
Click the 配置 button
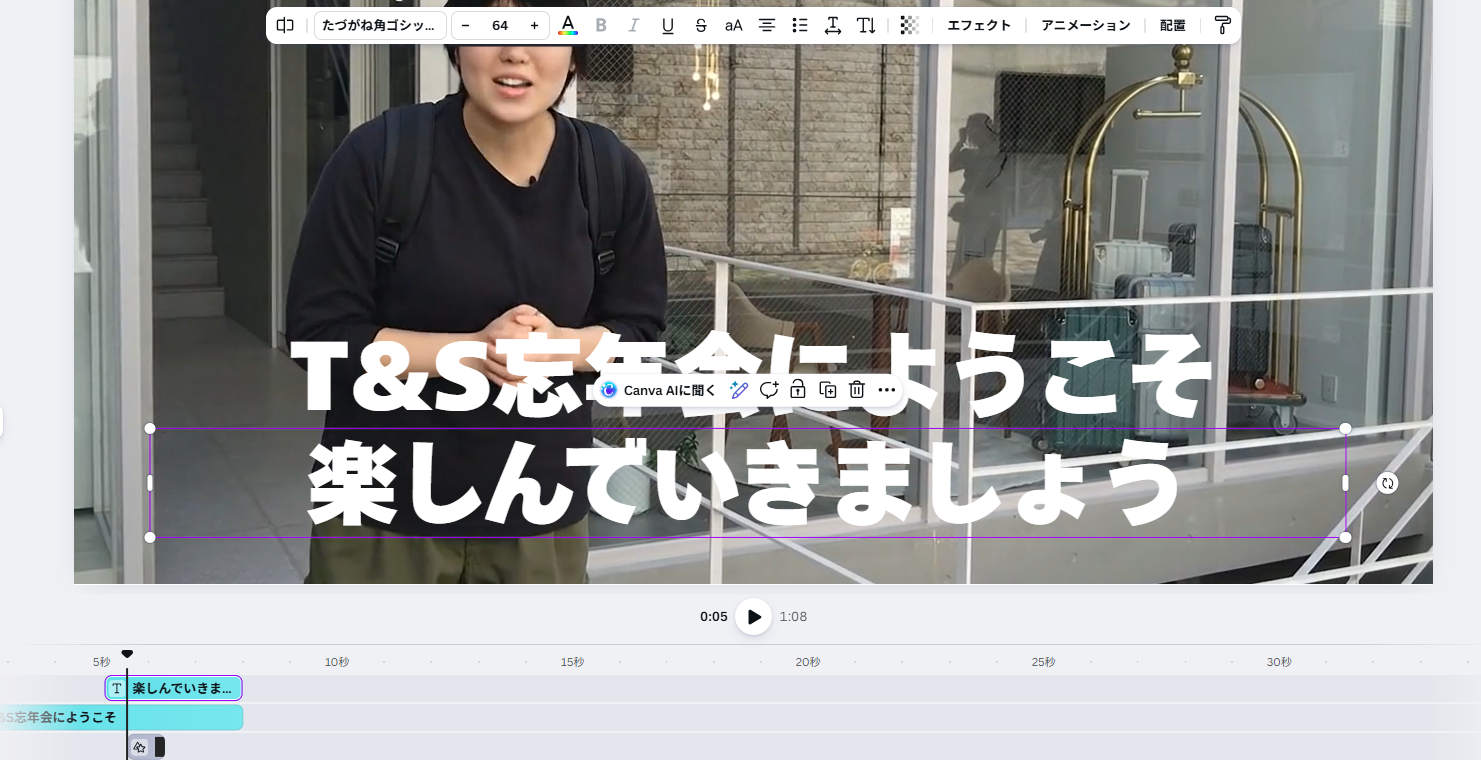click(x=1173, y=25)
